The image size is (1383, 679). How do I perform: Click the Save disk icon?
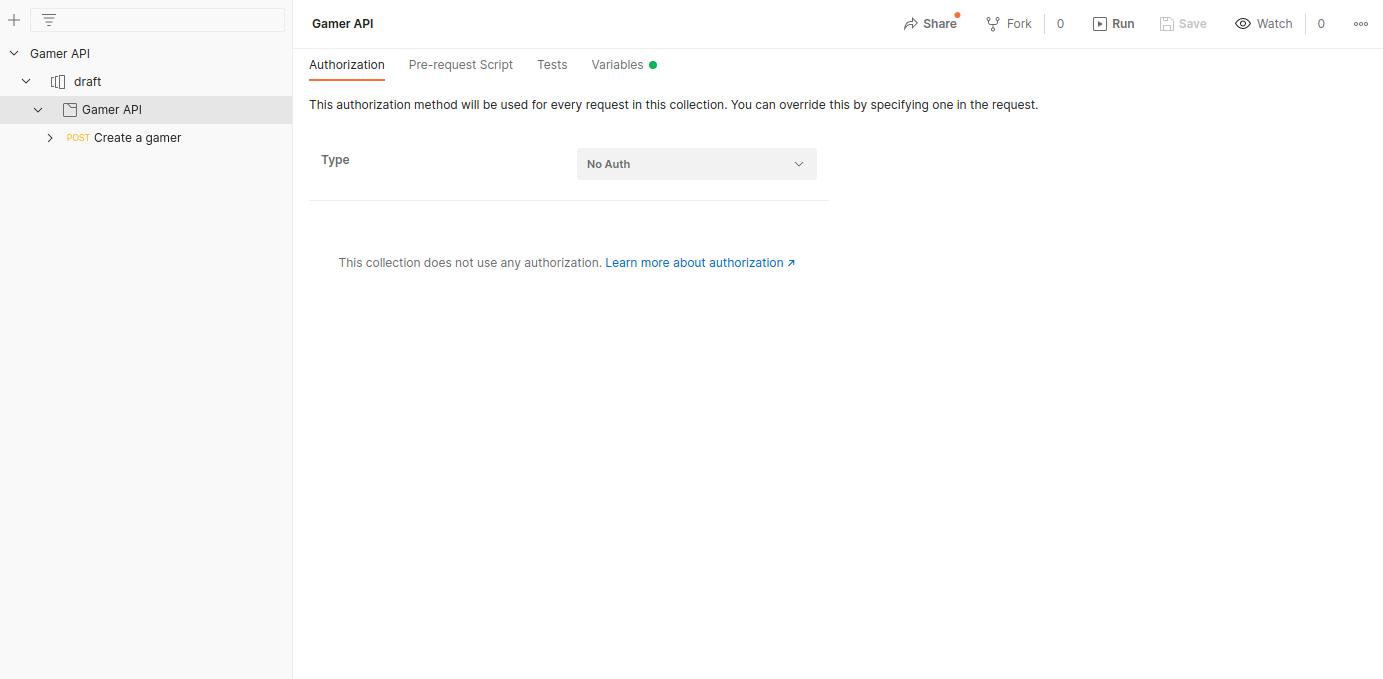coord(1166,24)
